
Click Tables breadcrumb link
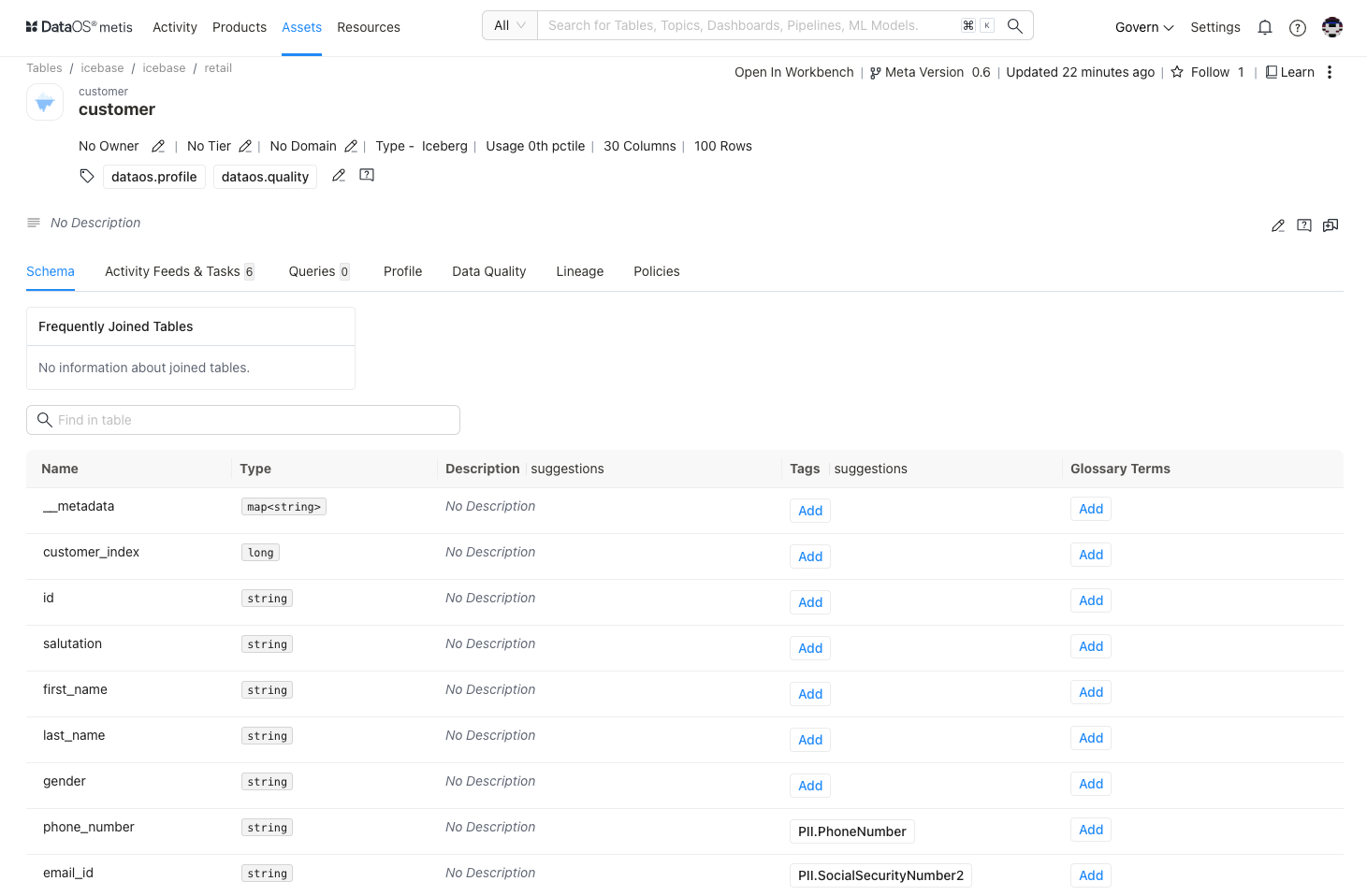44,68
